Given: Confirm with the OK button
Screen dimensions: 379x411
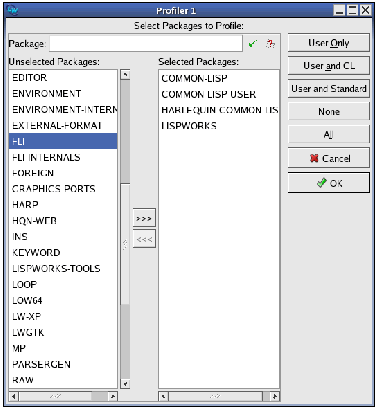Looking at the screenshot, I should tap(329, 183).
